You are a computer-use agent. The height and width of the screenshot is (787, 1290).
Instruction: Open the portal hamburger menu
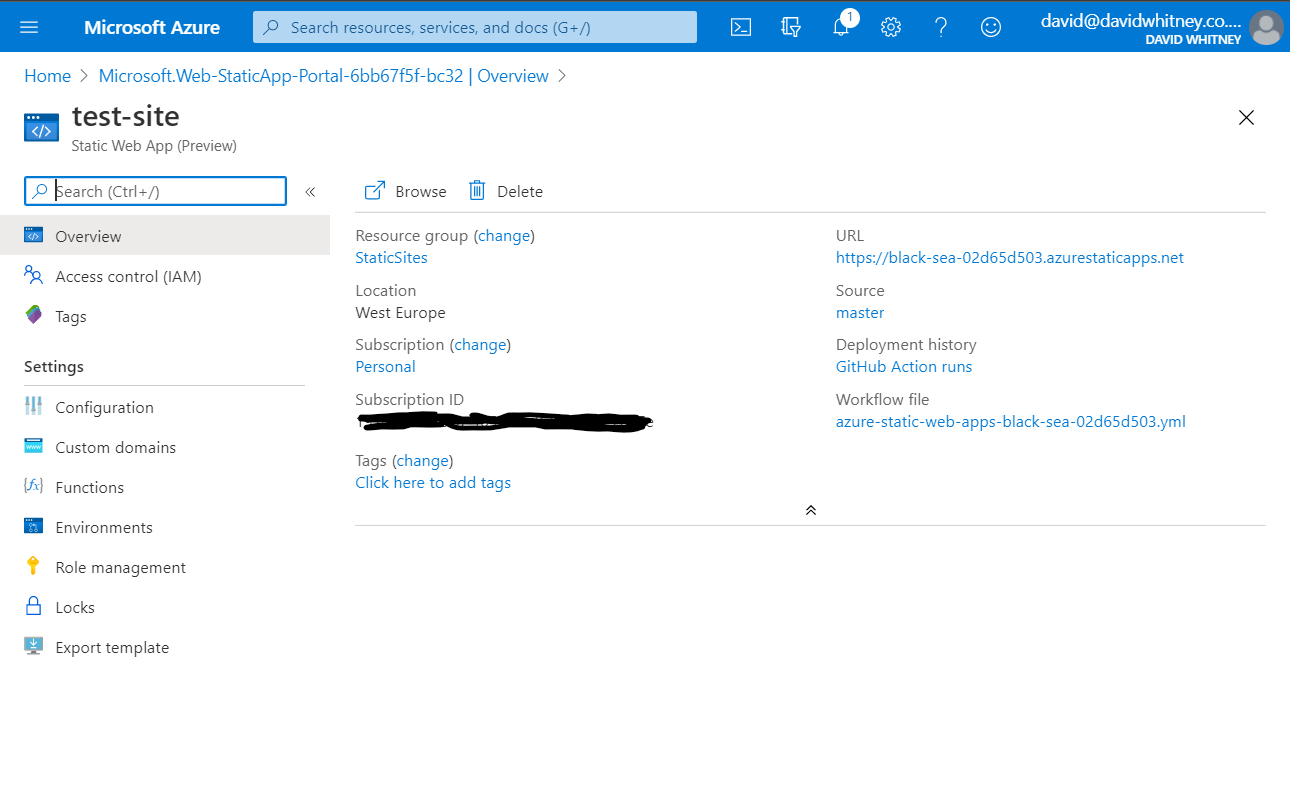(x=29, y=27)
